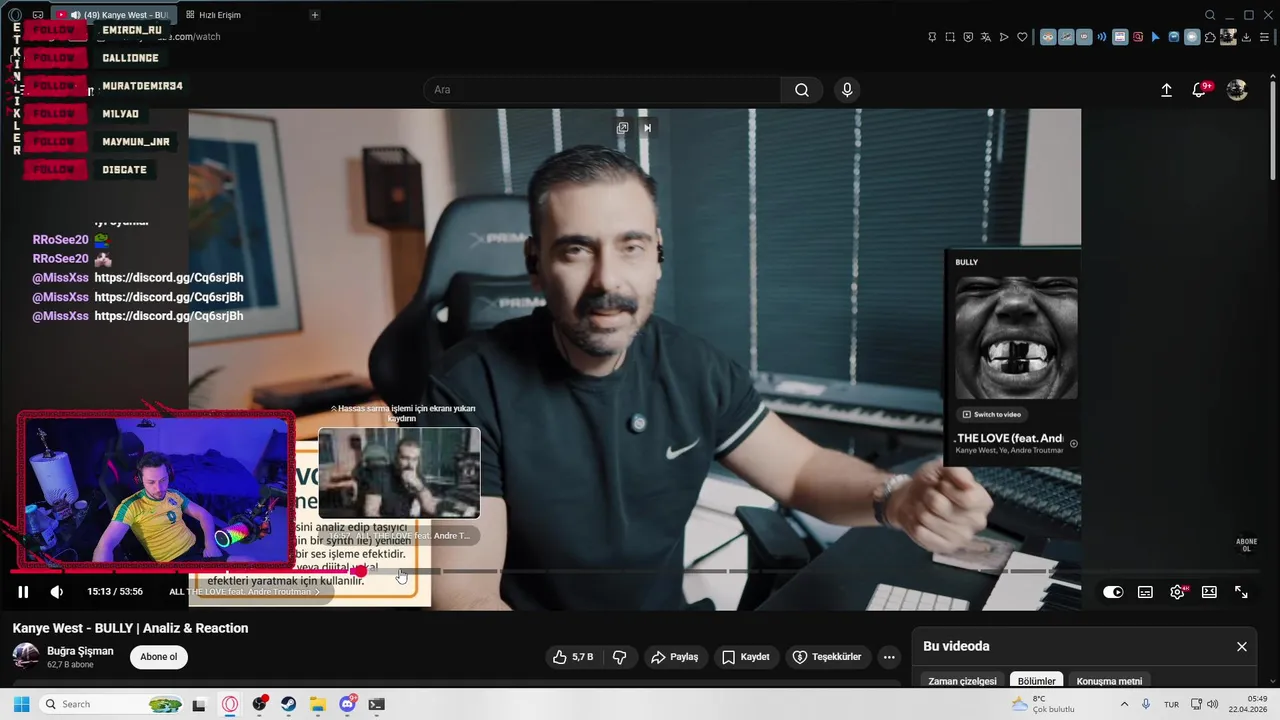This screenshot has height=720, width=1280.
Task: Open the browser profile picture in the toolbar
Action: pos(1229,37)
